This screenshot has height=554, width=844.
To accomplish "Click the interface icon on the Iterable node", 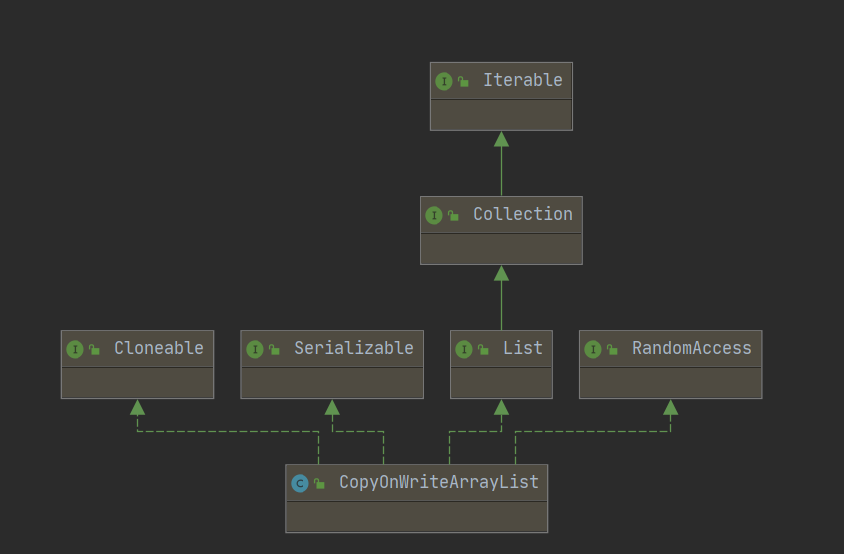I will tap(444, 81).
